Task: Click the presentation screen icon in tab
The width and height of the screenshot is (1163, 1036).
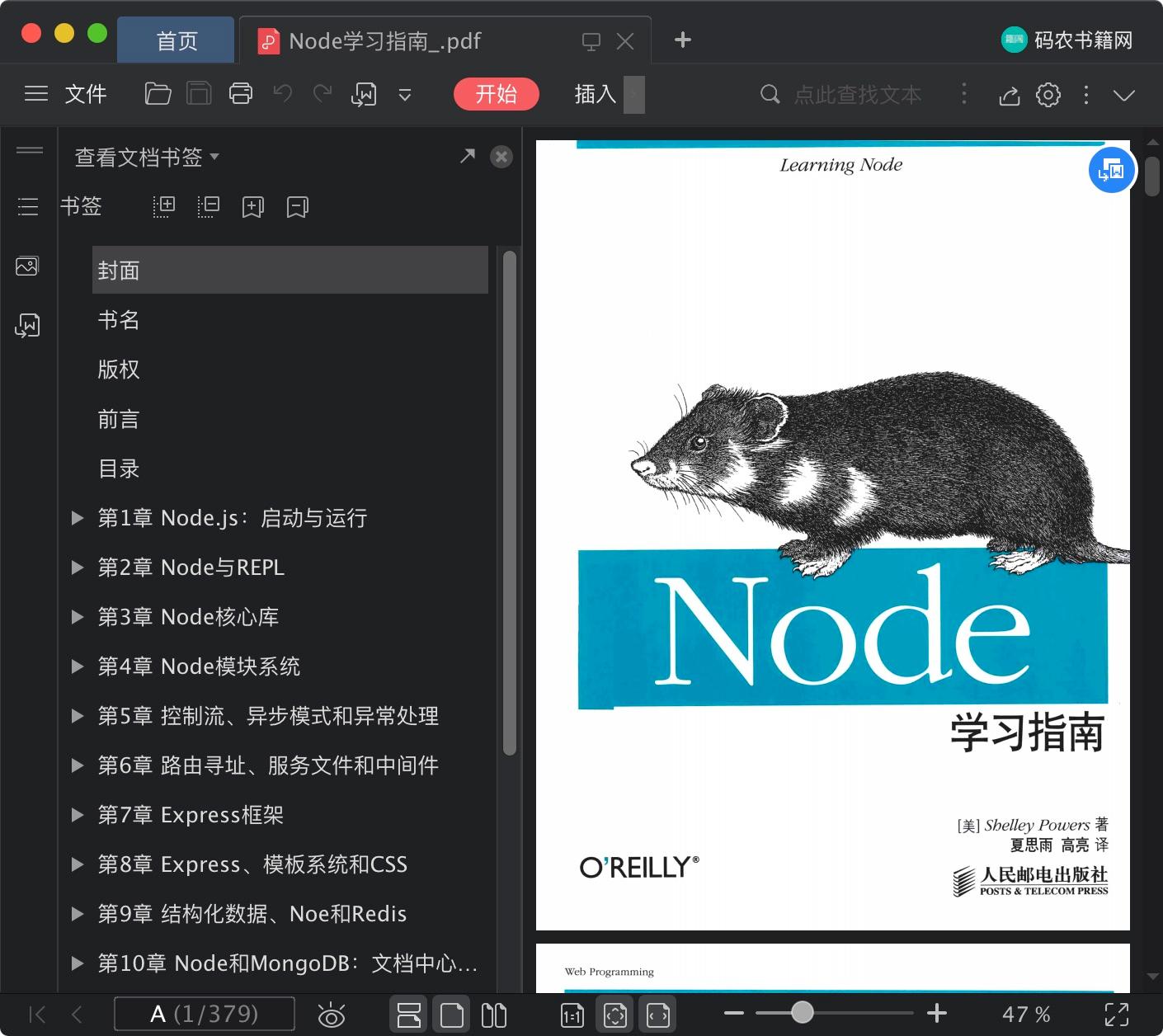Action: 591,42
